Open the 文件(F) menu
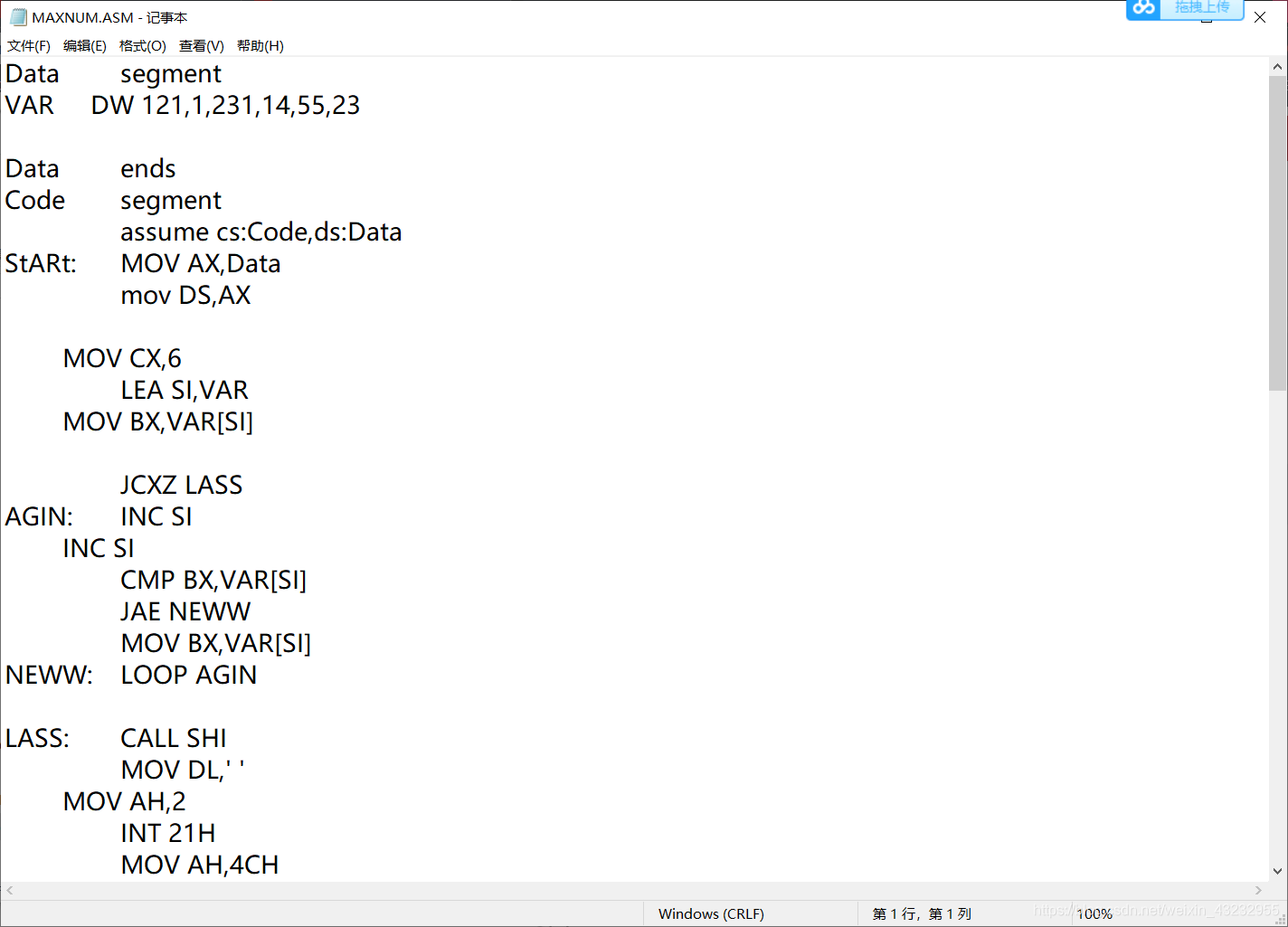 point(29,46)
